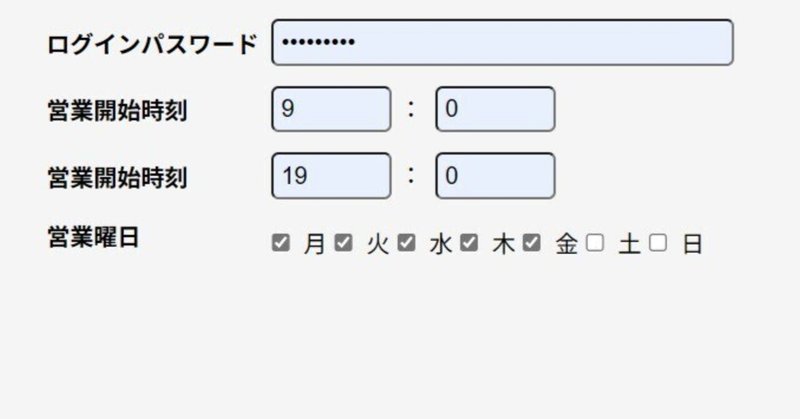Click the 金 day label text
Viewport: 800px width, 419px height.
point(566,244)
